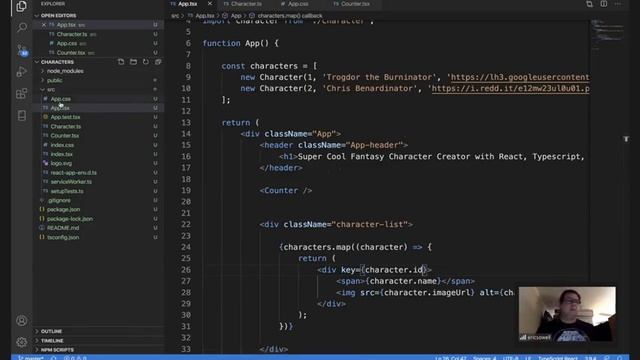The width and height of the screenshot is (640, 360).
Task: Expand the OUTLINE panel
Action: [51, 331]
